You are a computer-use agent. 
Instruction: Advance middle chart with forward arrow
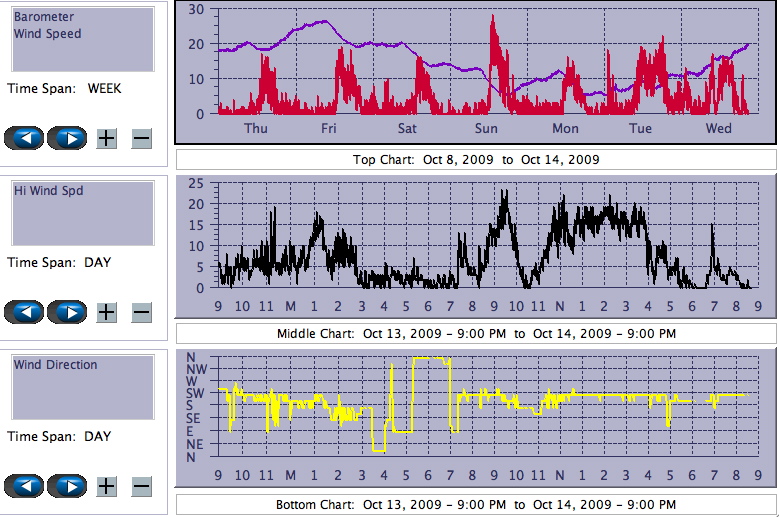[x=67, y=312]
